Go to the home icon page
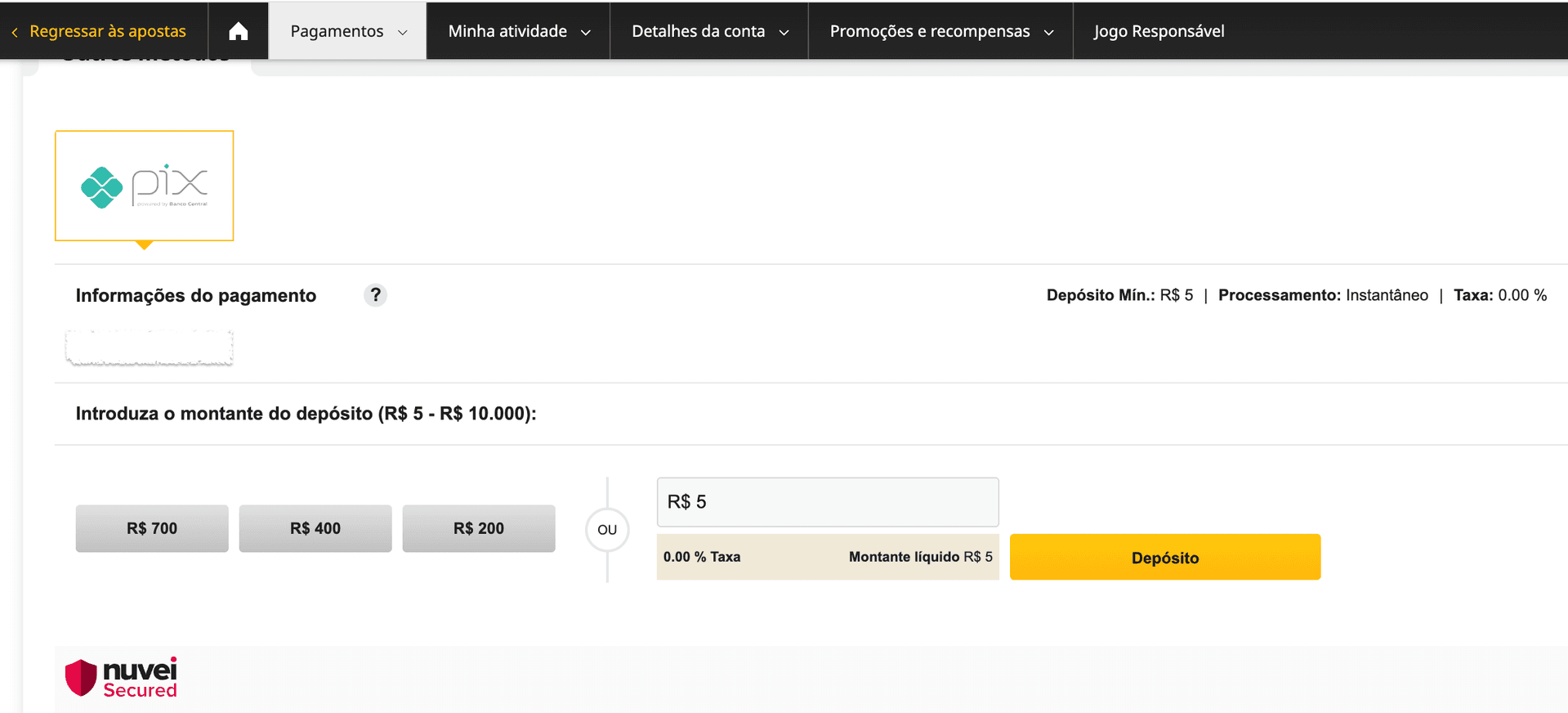This screenshot has height=713, width=1568. click(x=238, y=31)
